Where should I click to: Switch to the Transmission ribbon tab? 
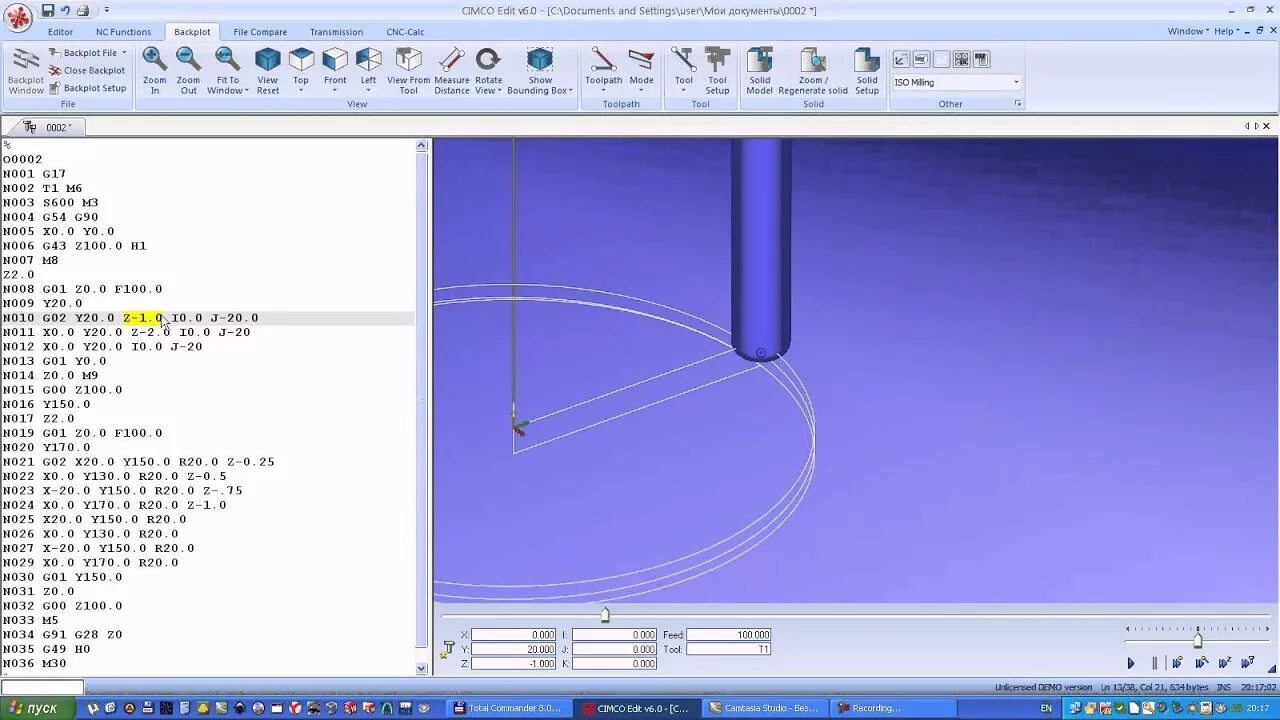pos(336,32)
